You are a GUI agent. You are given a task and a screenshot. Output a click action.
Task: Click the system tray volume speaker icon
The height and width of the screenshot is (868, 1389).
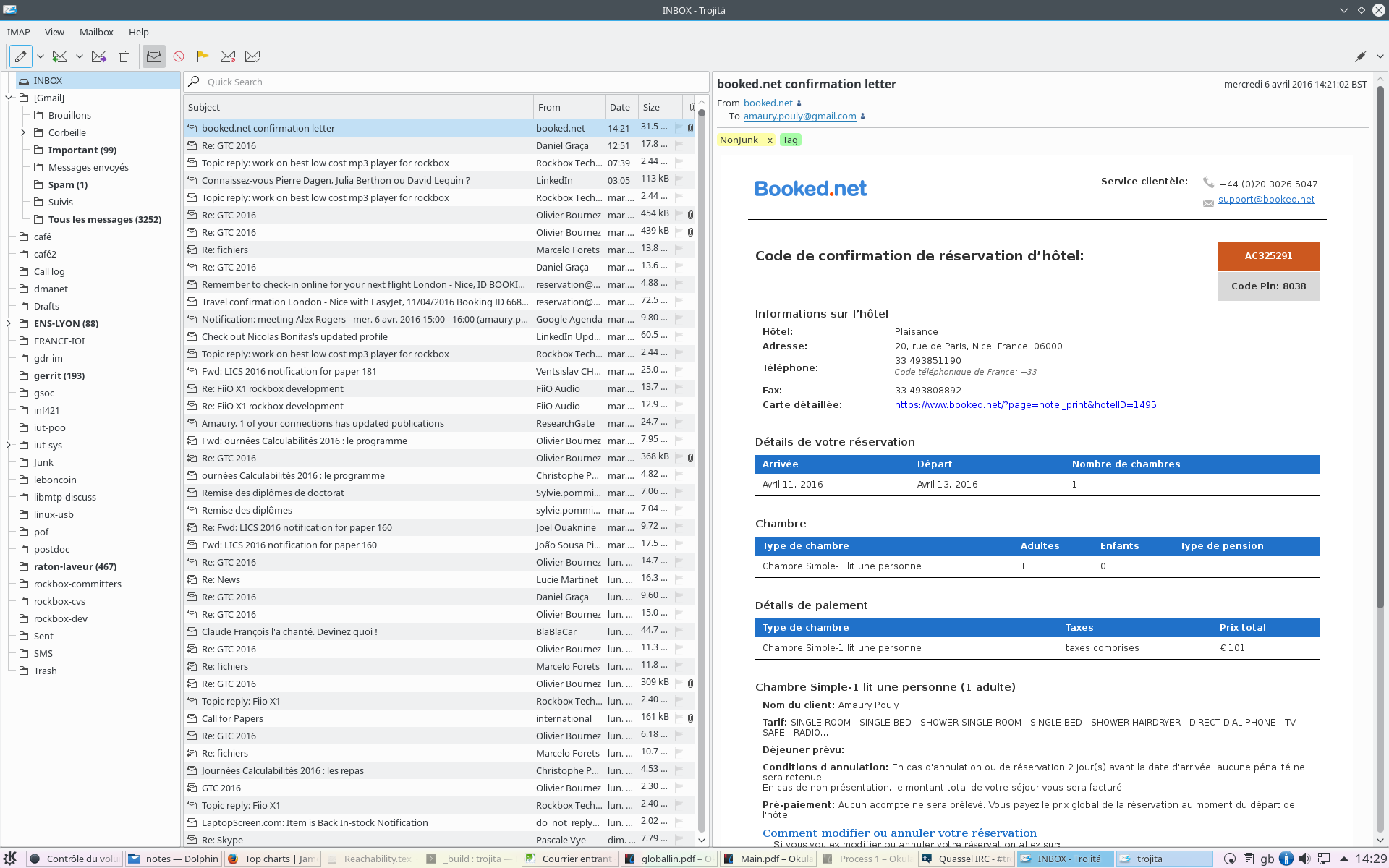click(x=1304, y=859)
